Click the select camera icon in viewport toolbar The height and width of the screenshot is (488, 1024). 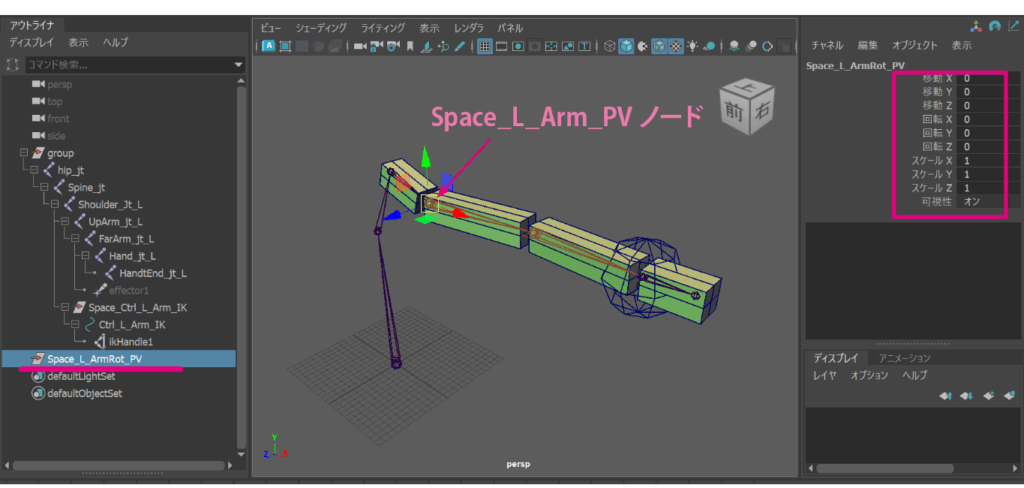click(361, 46)
